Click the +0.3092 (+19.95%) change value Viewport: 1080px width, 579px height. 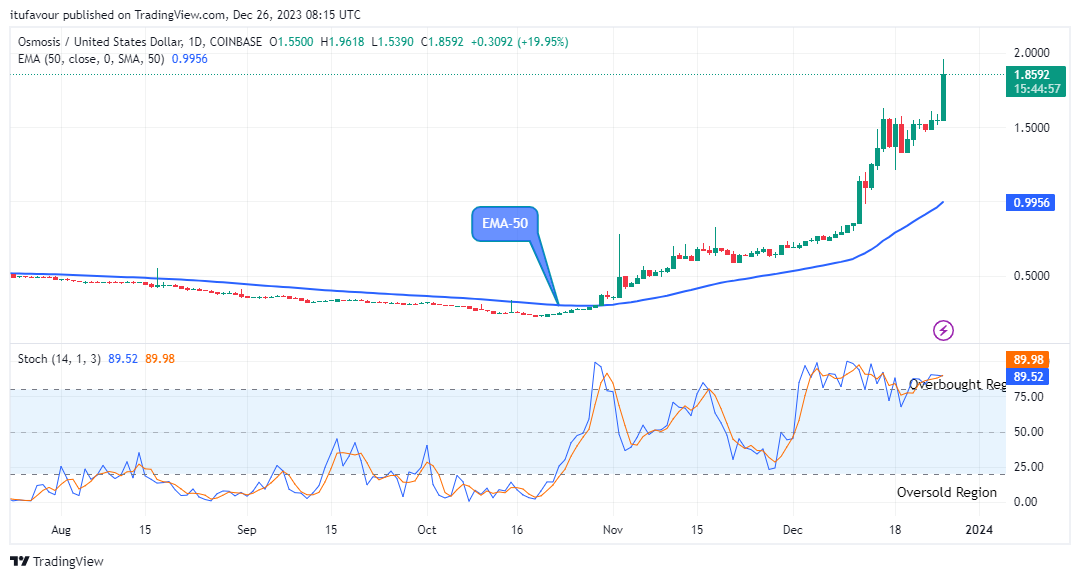click(519, 42)
